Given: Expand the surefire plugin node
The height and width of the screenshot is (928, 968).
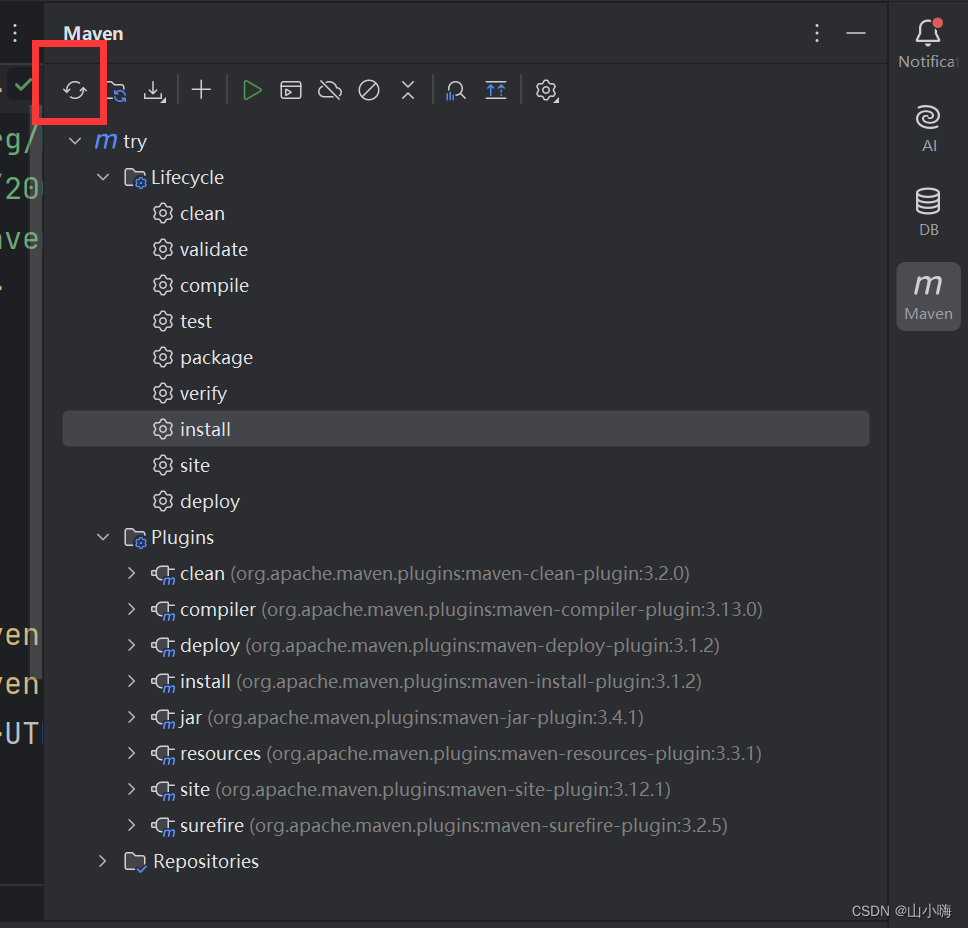Looking at the screenshot, I should click(x=131, y=825).
